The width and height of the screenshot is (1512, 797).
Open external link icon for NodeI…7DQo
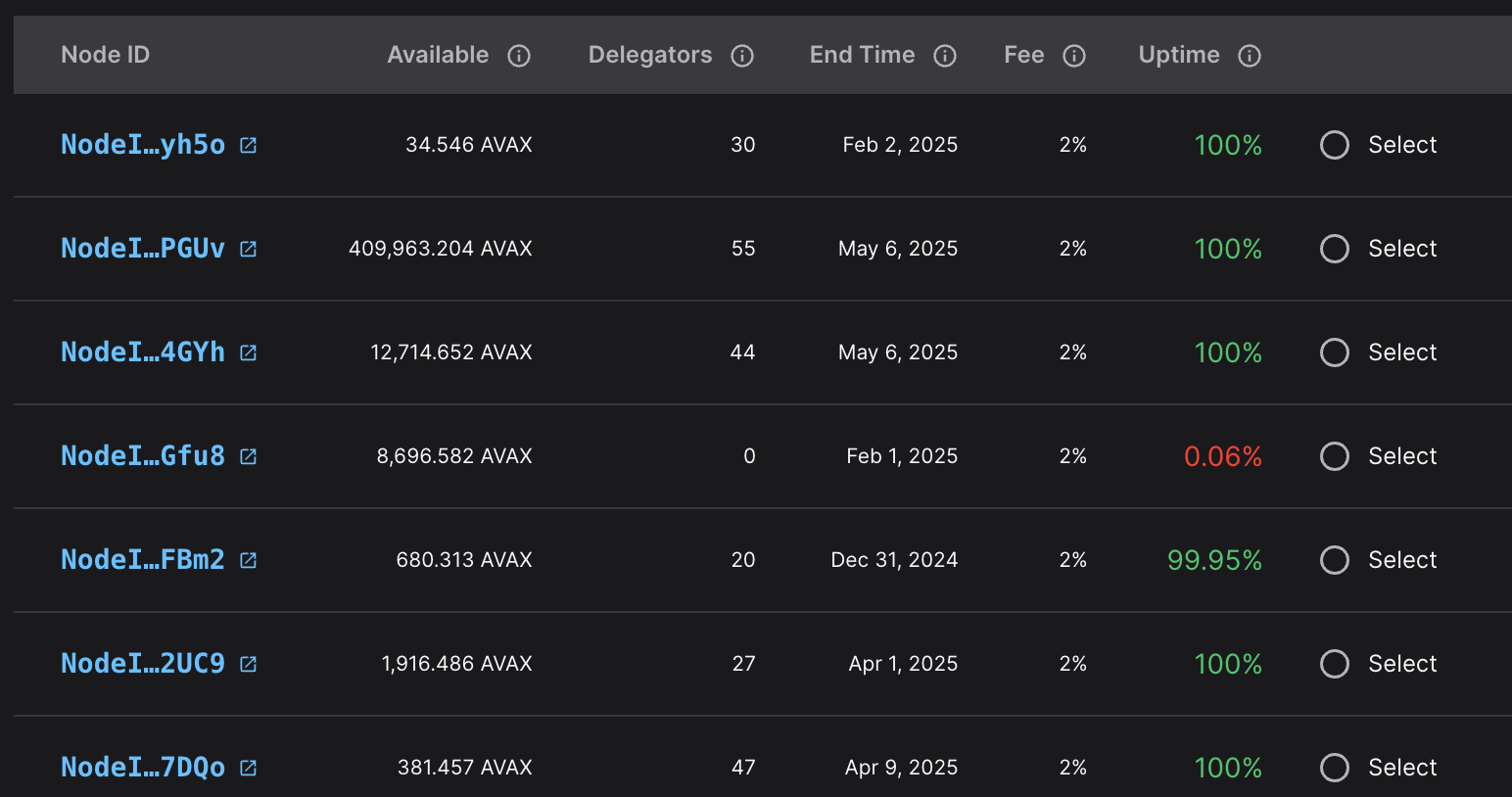coord(249,769)
